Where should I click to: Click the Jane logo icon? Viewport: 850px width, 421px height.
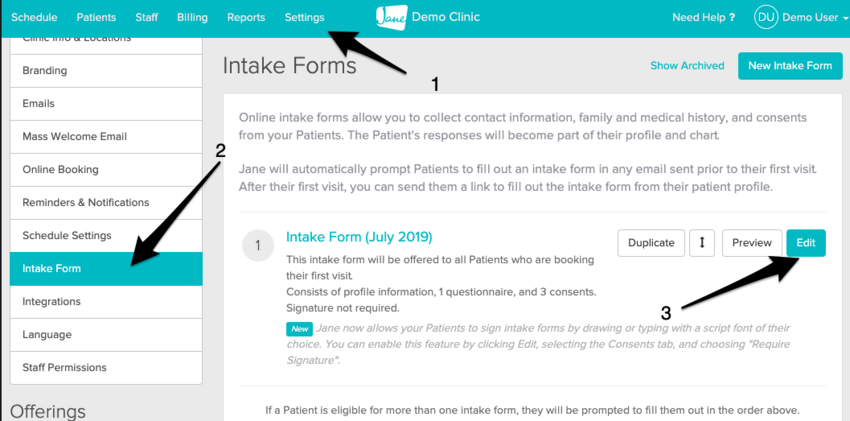tap(393, 17)
